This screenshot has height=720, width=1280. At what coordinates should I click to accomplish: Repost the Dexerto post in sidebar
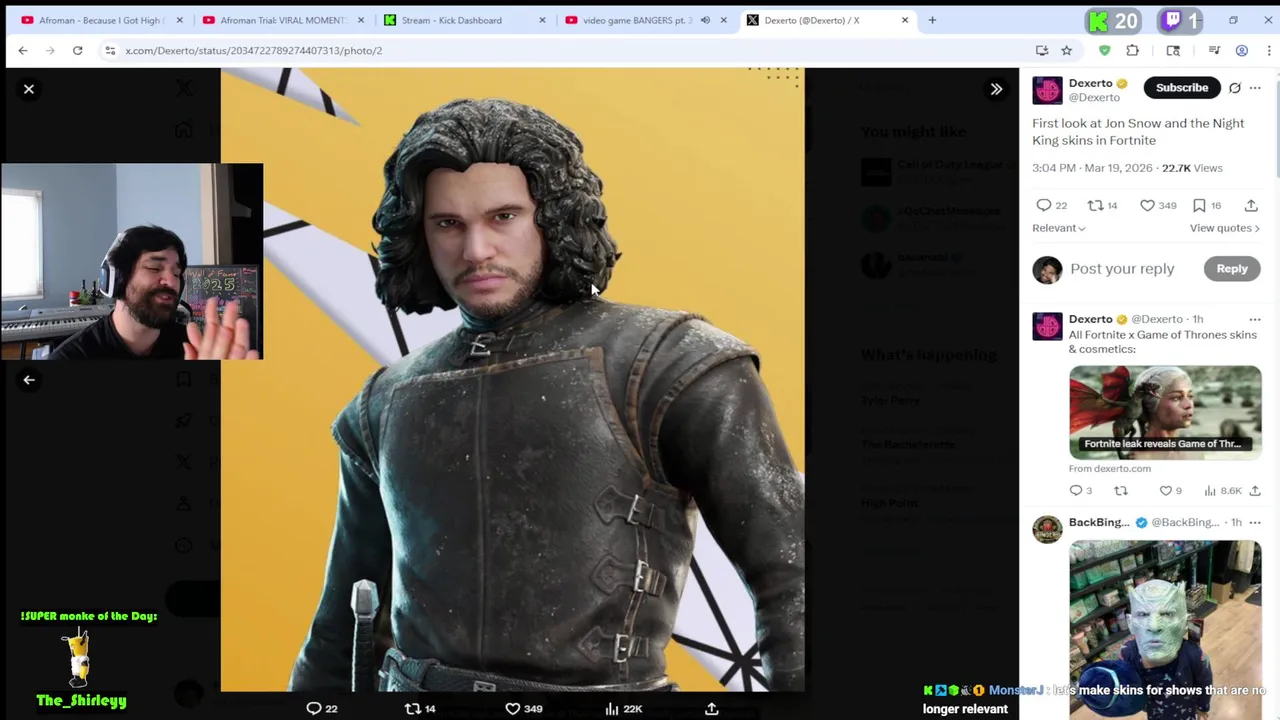coord(1096,205)
